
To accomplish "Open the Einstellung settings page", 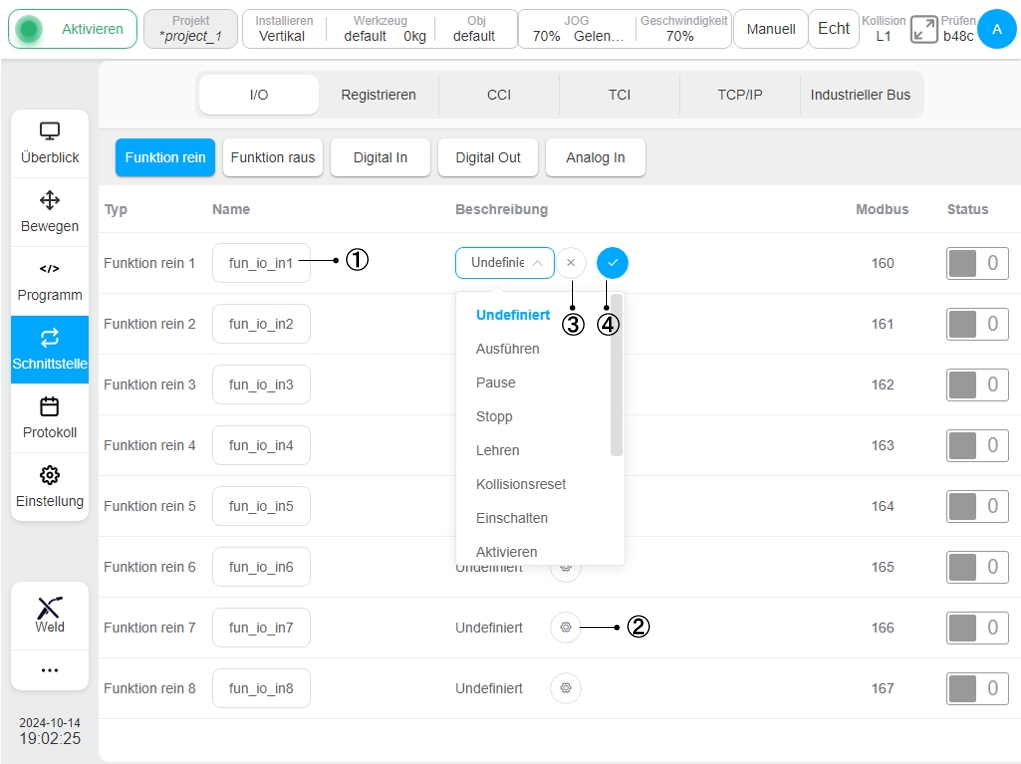I will coord(49,487).
